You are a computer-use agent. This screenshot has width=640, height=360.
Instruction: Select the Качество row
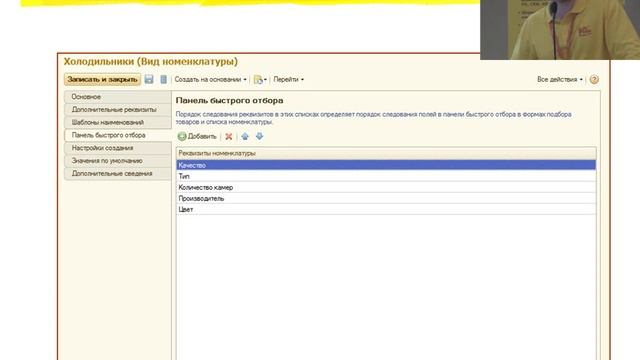[x=386, y=165]
